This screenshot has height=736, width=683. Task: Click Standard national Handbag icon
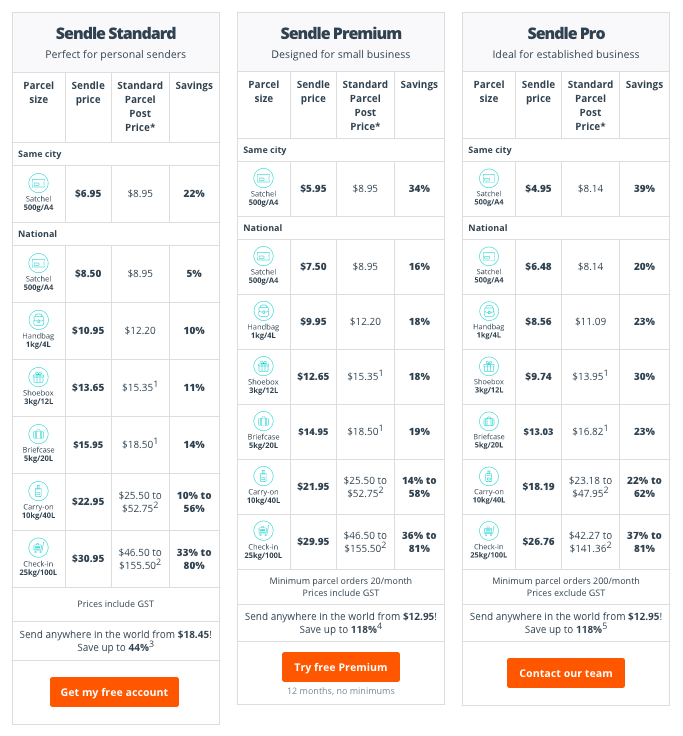pos(38,320)
